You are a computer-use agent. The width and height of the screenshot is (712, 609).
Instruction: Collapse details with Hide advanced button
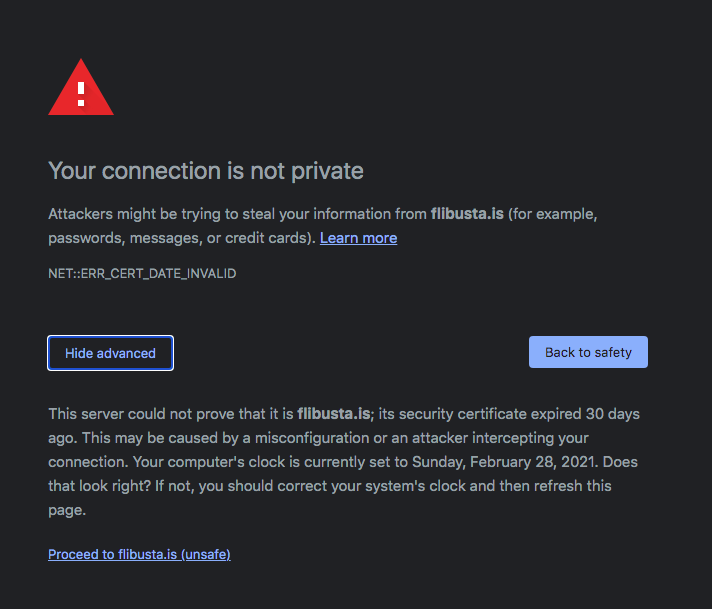click(x=110, y=353)
